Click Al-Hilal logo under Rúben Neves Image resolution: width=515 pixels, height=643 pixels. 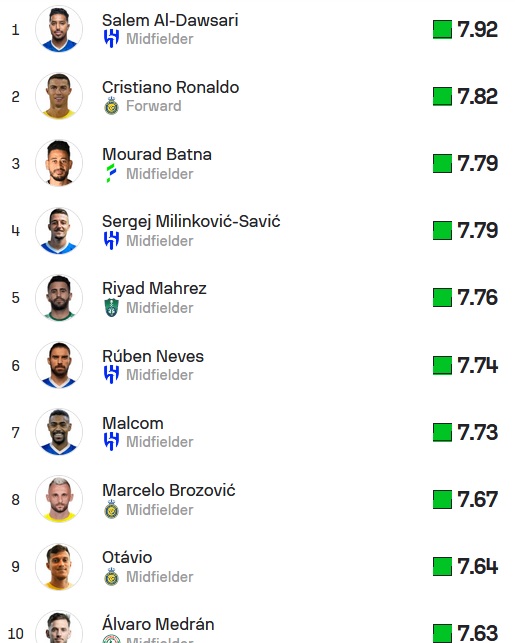(x=111, y=374)
